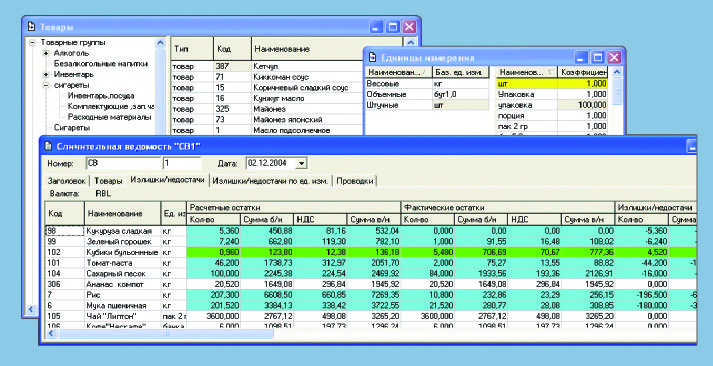Screen dimensions: 713x366
Task: Select the Сахарный песок row
Action: pos(371,273)
